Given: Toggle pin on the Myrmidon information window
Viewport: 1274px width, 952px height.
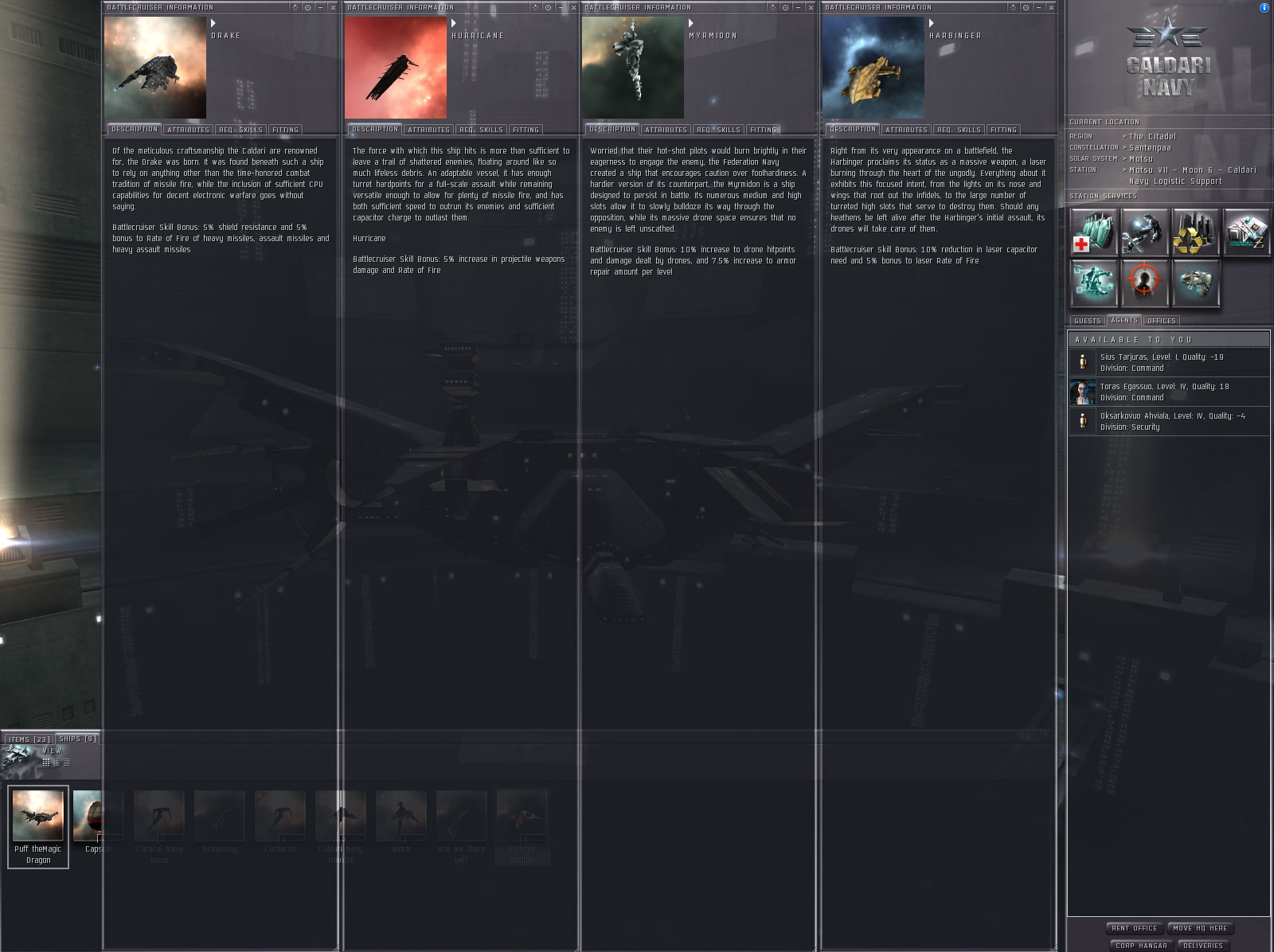Looking at the screenshot, I should [772, 7].
